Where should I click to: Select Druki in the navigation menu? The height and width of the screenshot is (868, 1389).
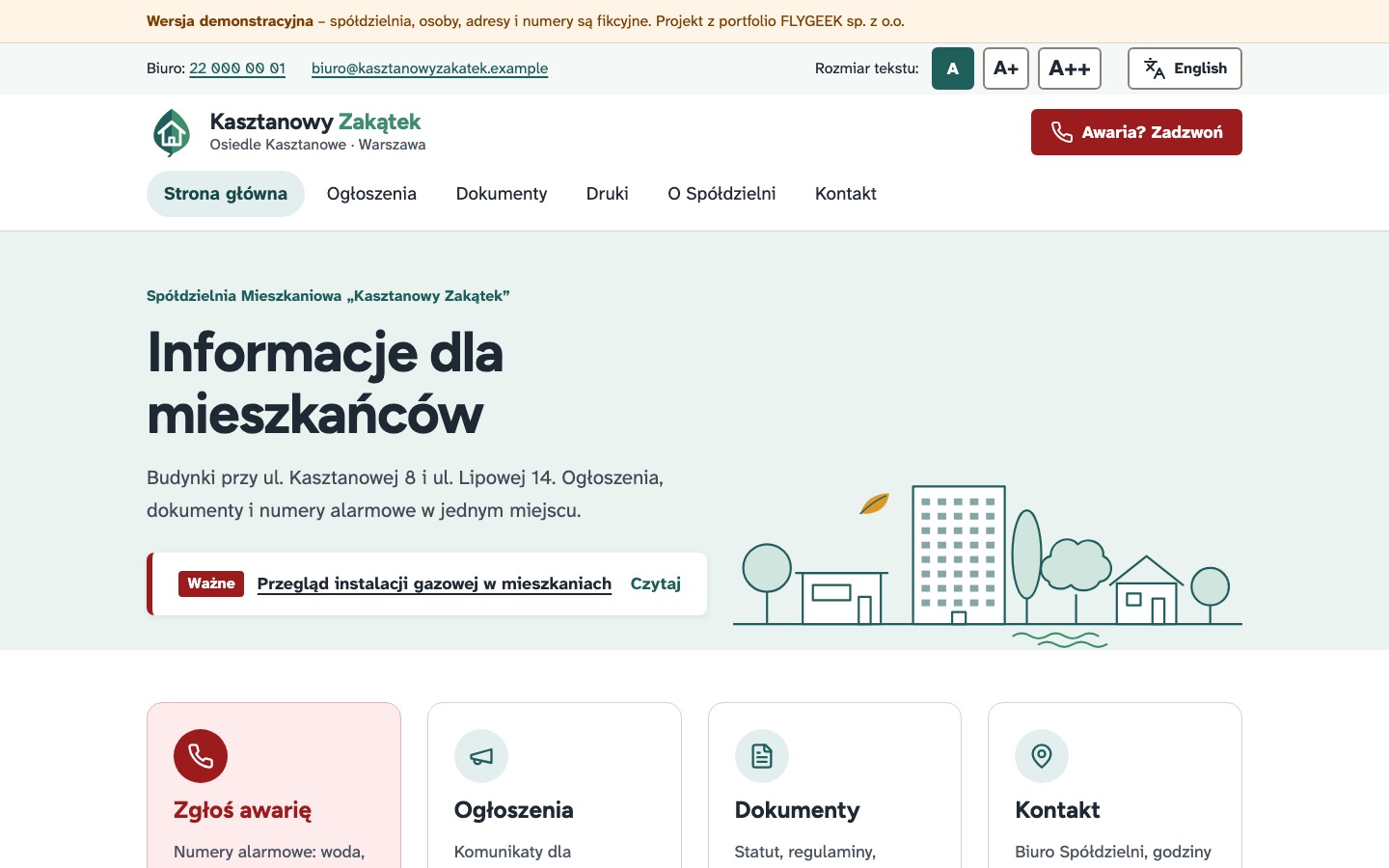[x=608, y=194]
